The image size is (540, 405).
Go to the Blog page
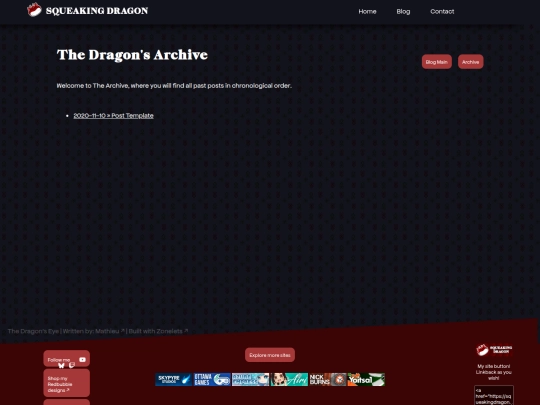click(403, 11)
